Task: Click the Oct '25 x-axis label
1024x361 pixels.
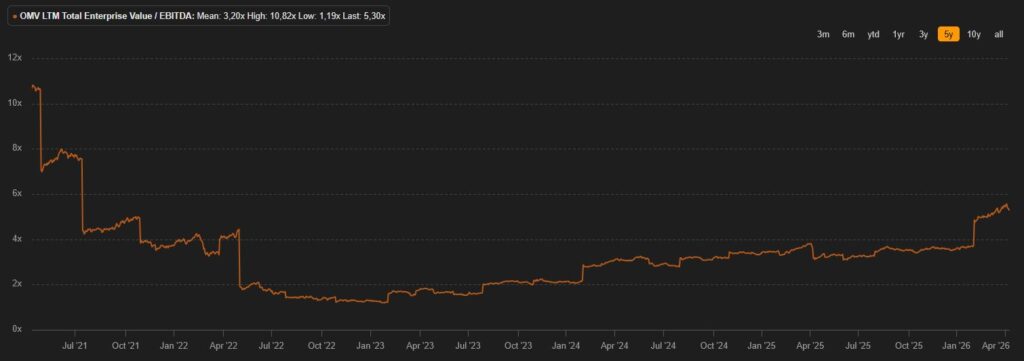Action: tap(909, 345)
